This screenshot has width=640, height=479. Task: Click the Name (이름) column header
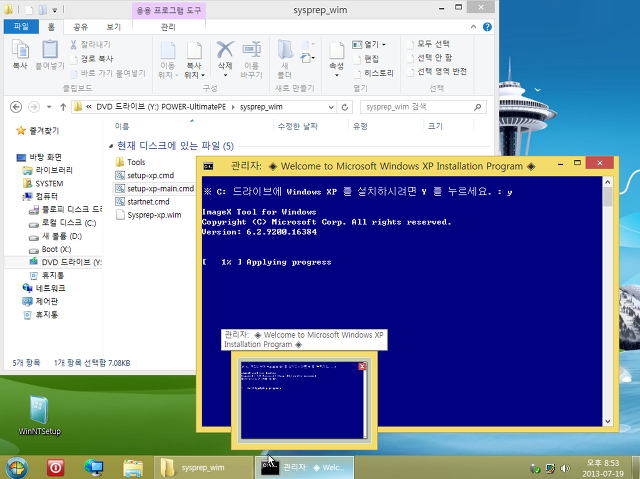[122, 126]
